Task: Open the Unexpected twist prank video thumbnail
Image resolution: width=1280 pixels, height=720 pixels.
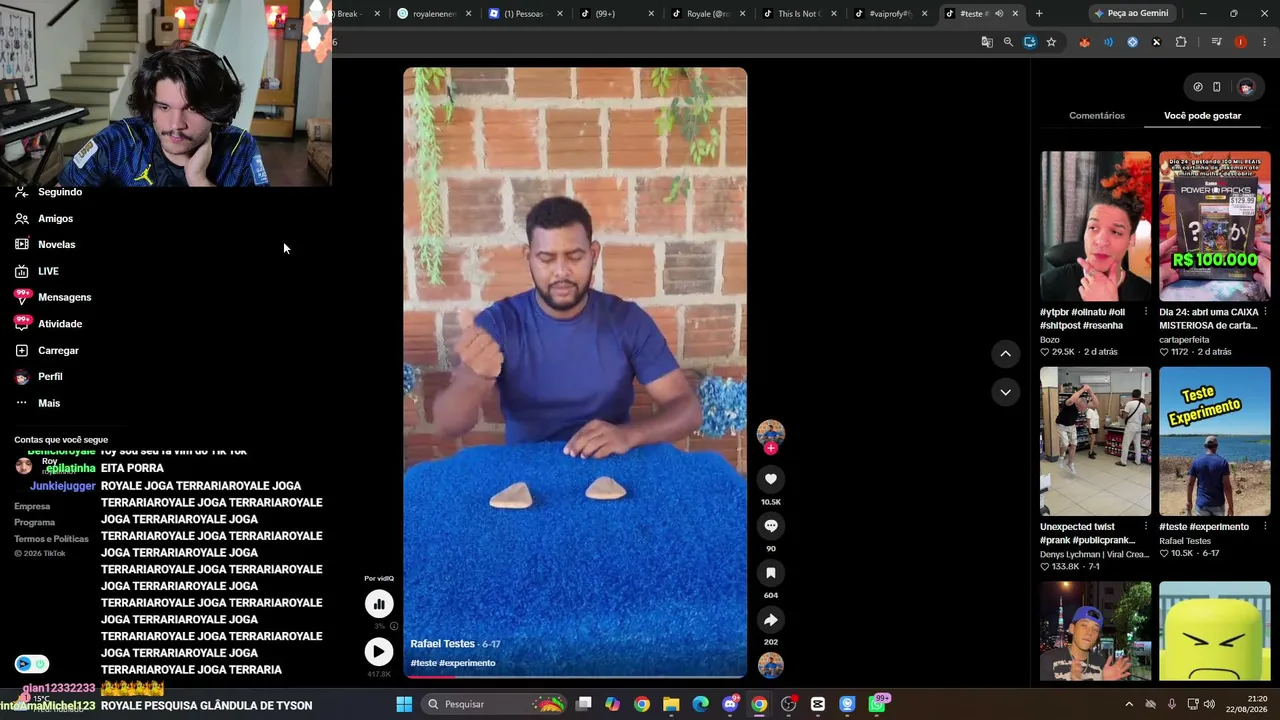Action: tap(1095, 441)
